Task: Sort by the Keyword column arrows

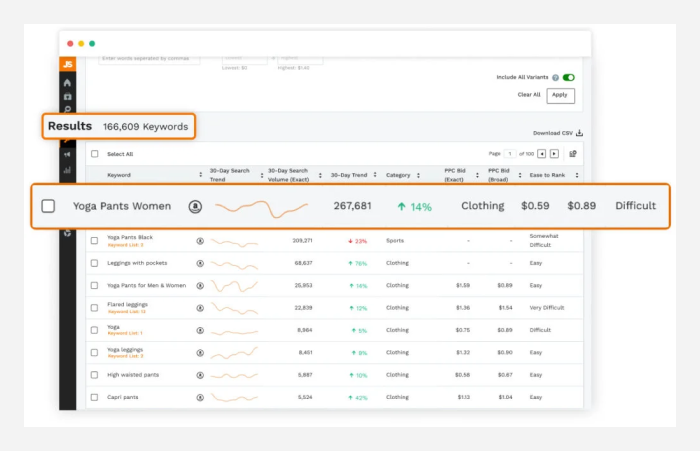Action: (200, 175)
